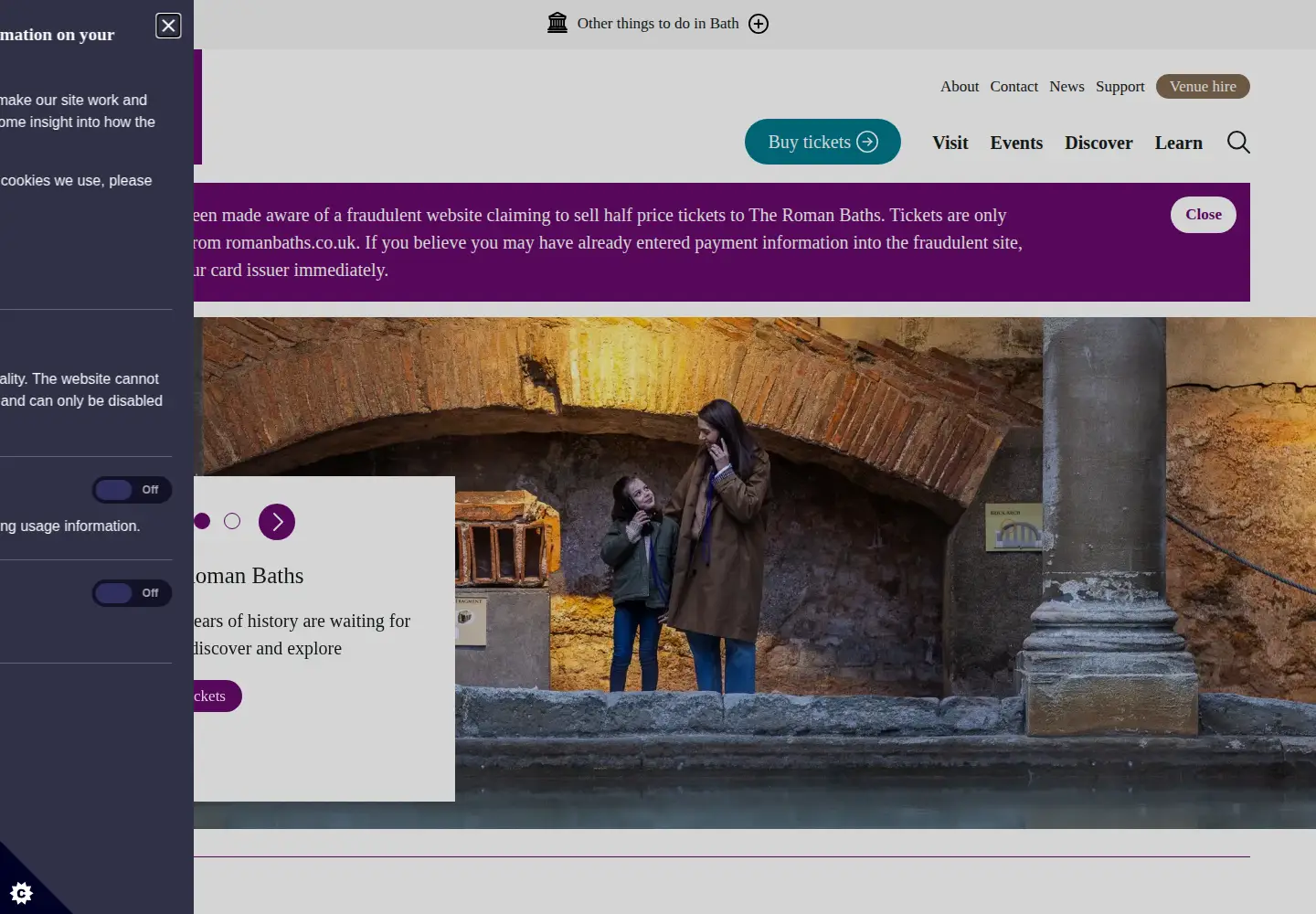
Task: Go to next carousel slide arrow
Action: (x=277, y=522)
